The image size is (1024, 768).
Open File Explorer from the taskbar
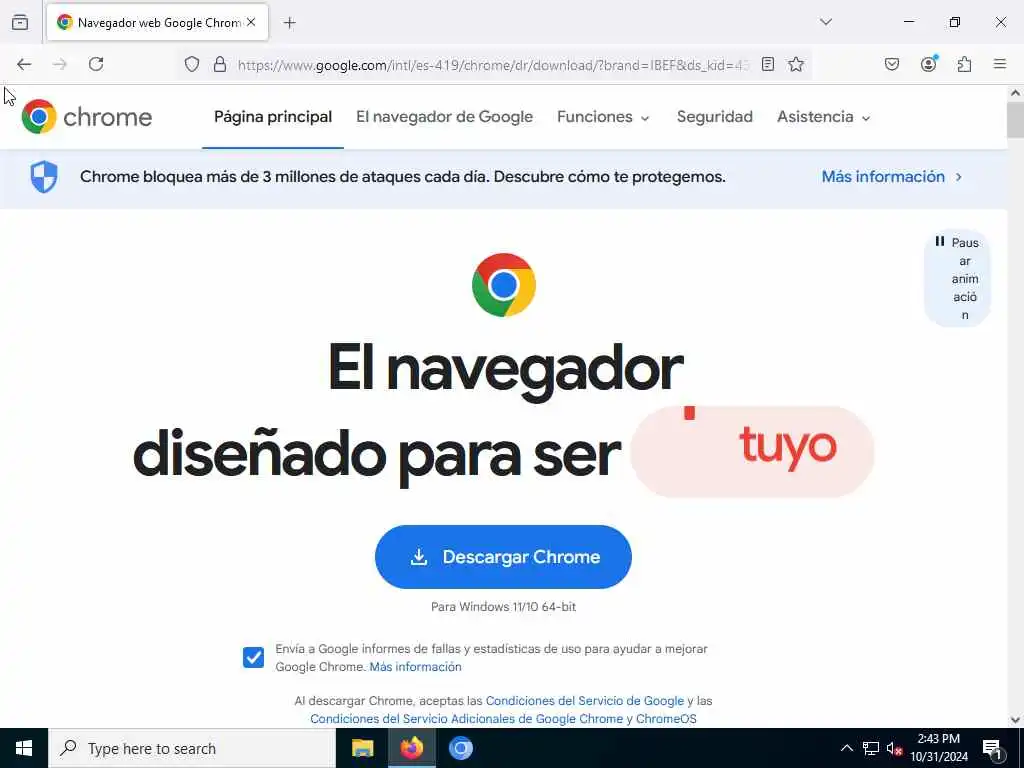click(362, 748)
